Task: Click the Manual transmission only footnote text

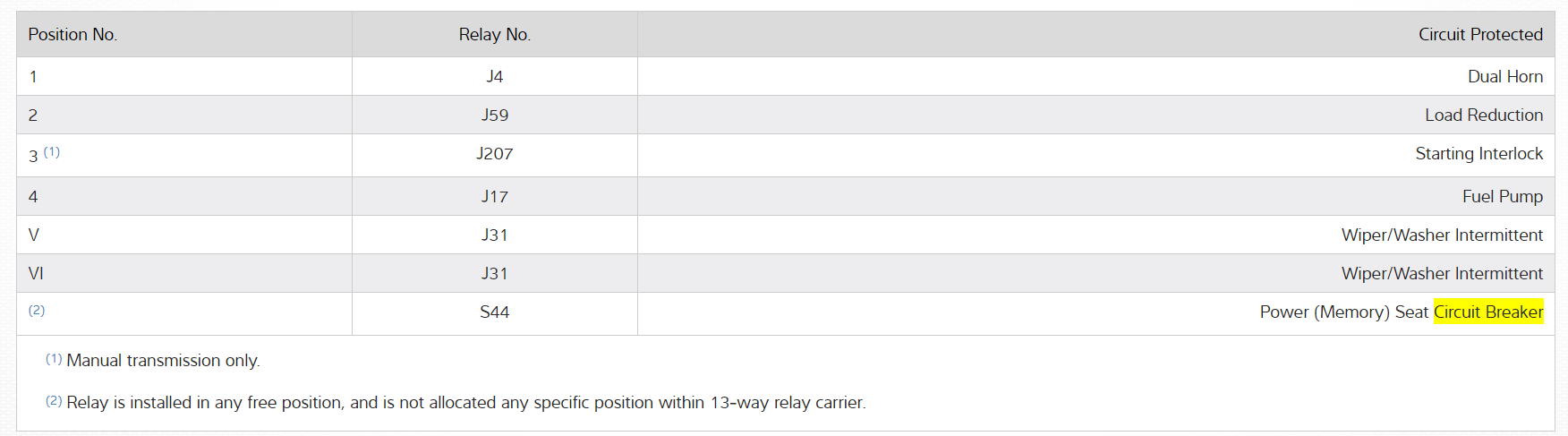Action: coord(163,361)
